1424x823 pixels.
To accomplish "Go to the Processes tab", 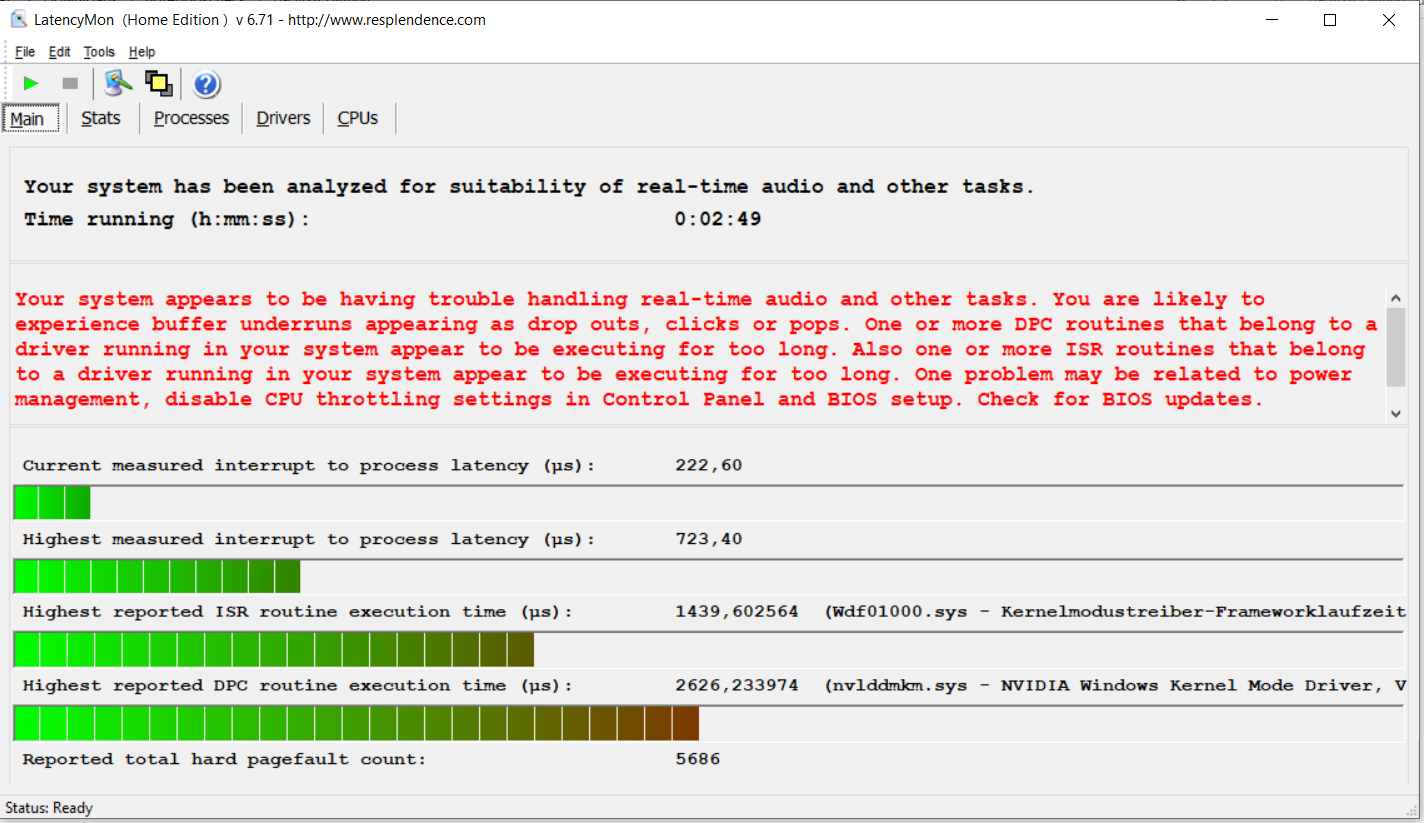I will [191, 118].
